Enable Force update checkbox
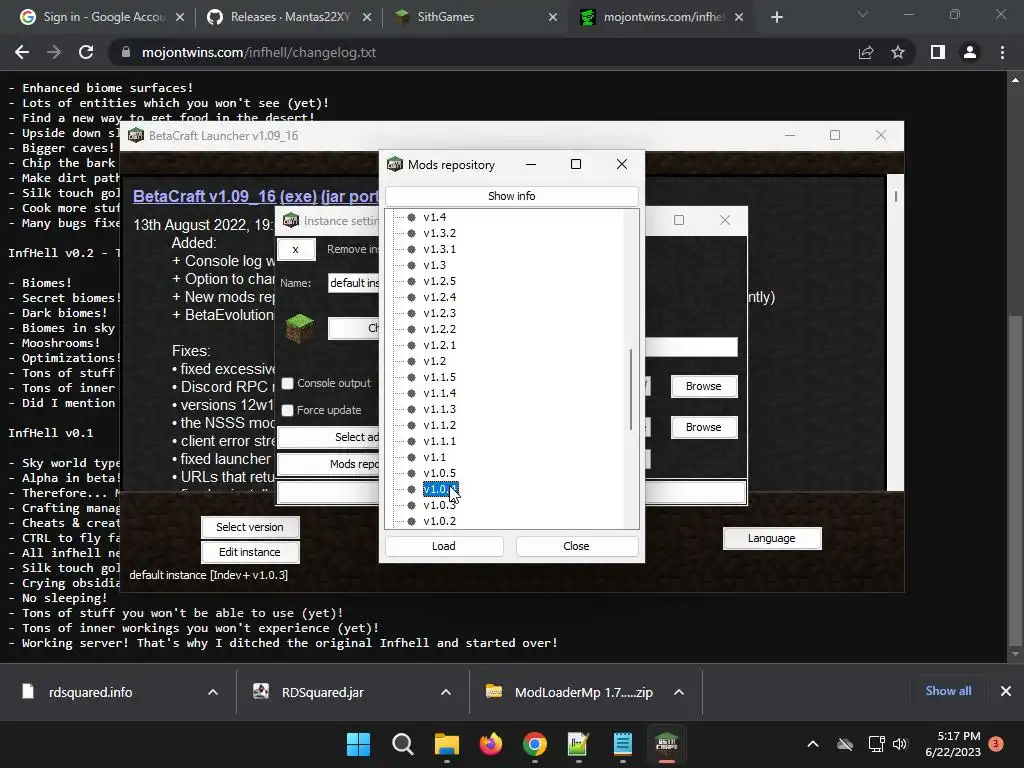Screen dimensions: 1024x768 click(287, 410)
